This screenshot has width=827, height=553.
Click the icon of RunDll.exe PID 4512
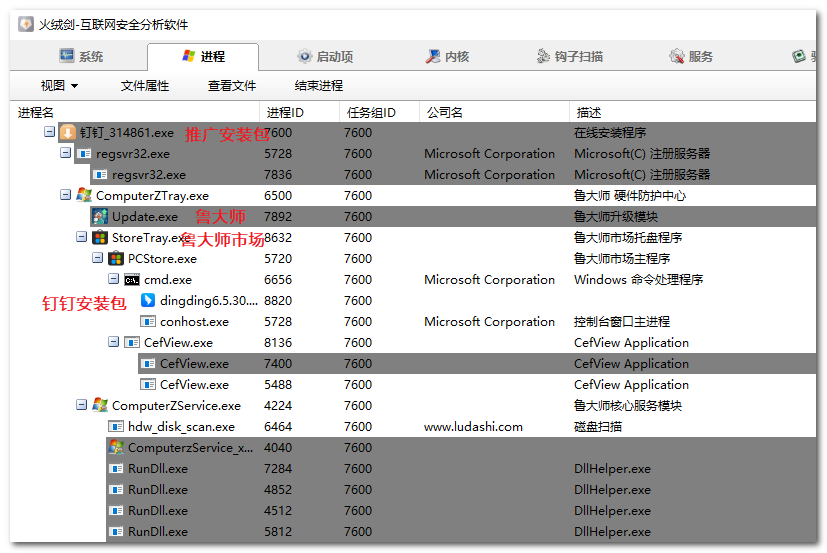click(x=116, y=511)
